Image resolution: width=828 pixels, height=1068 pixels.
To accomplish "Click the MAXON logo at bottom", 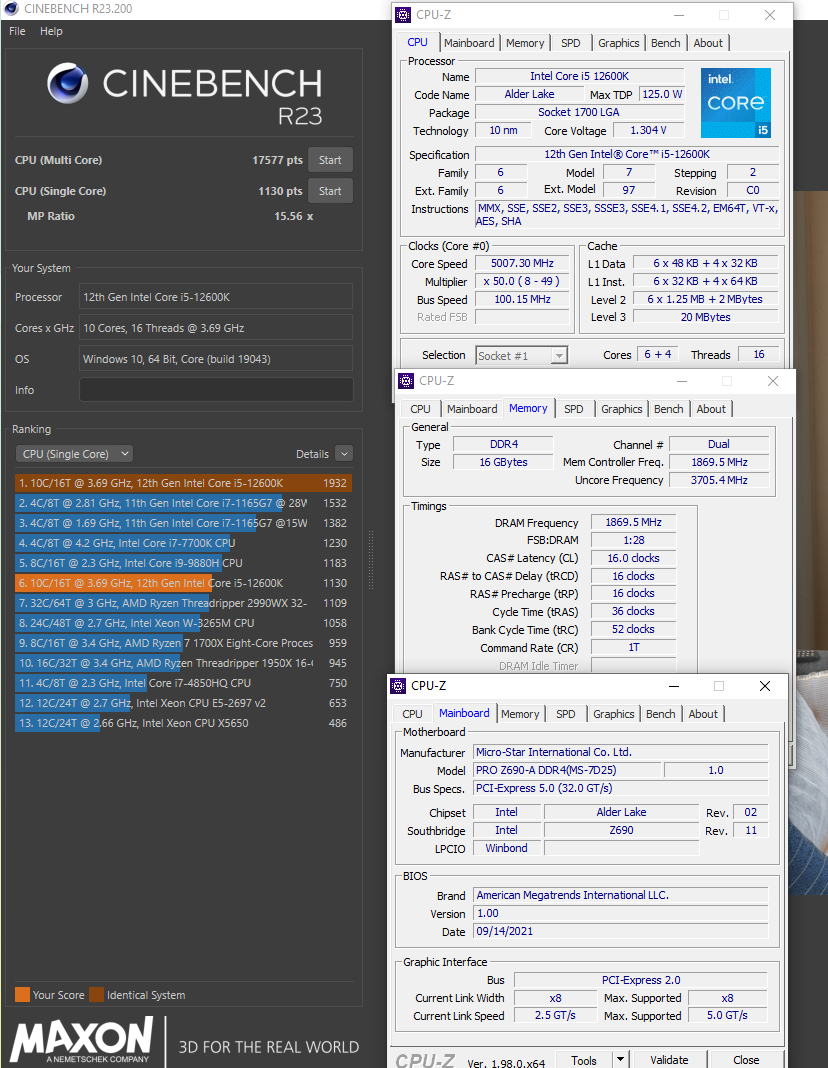I will pos(82,1040).
